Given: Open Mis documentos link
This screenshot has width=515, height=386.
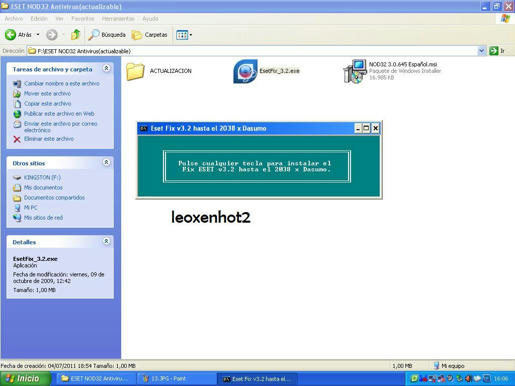Looking at the screenshot, I should [x=43, y=188].
